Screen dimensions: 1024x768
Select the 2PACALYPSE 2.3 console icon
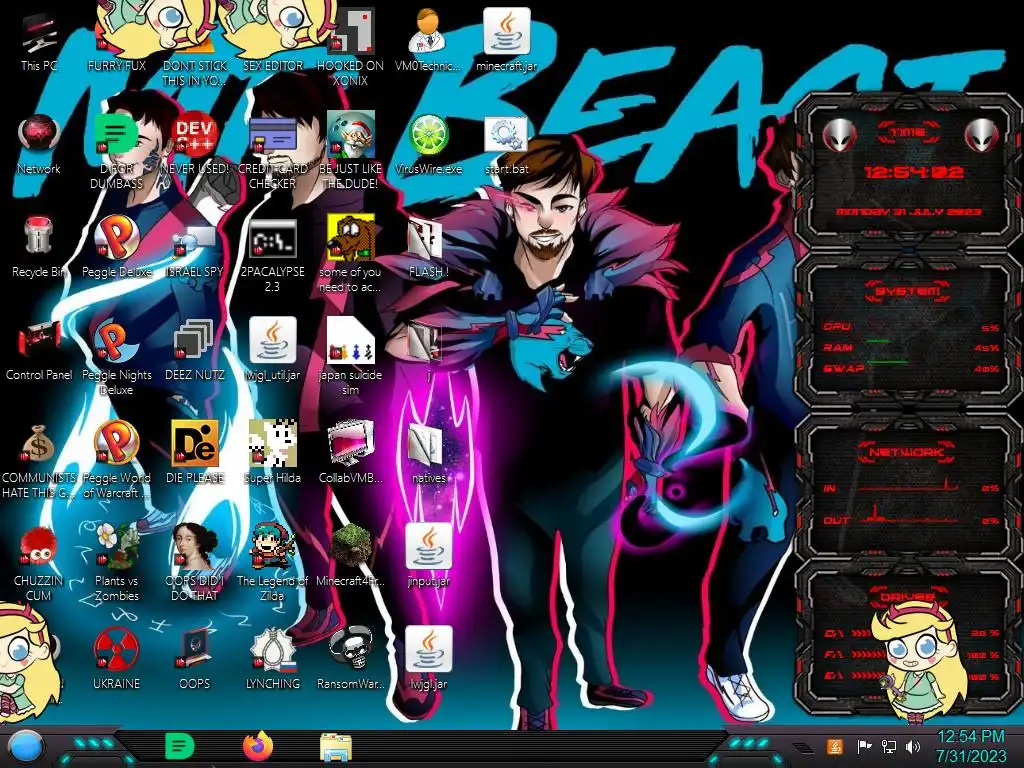tap(272, 253)
